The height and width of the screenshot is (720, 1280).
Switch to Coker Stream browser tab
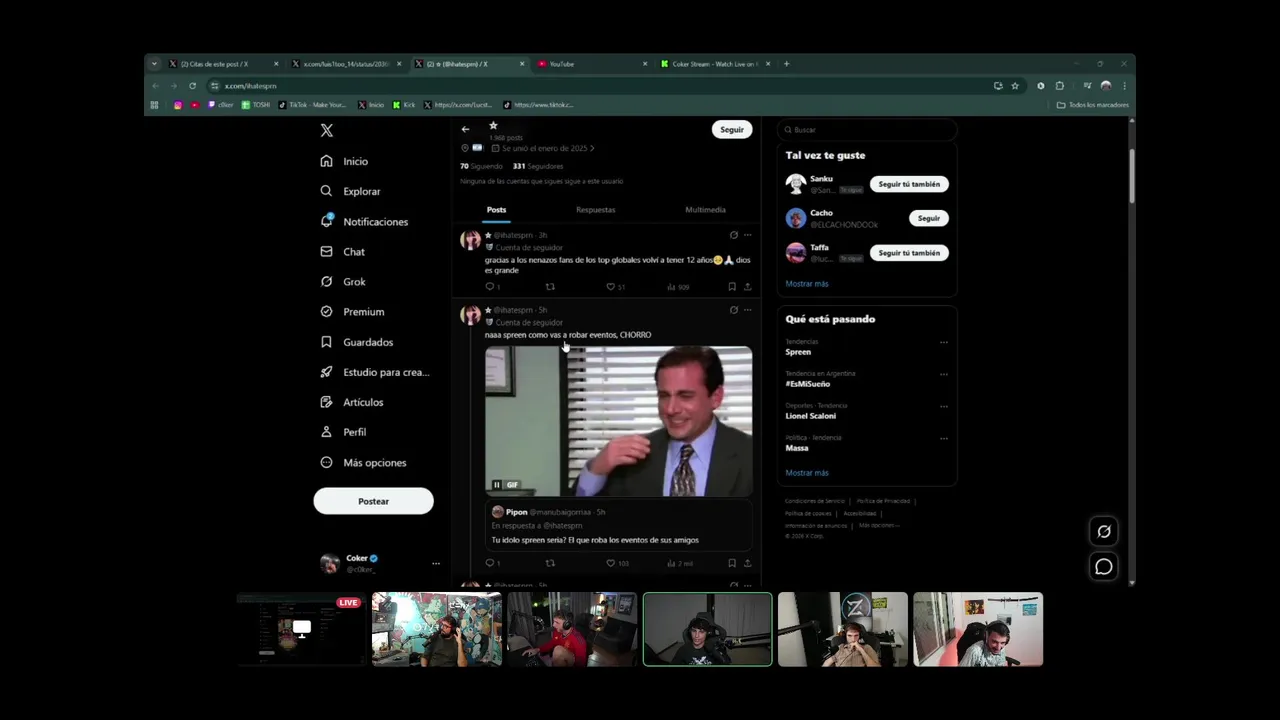(715, 64)
